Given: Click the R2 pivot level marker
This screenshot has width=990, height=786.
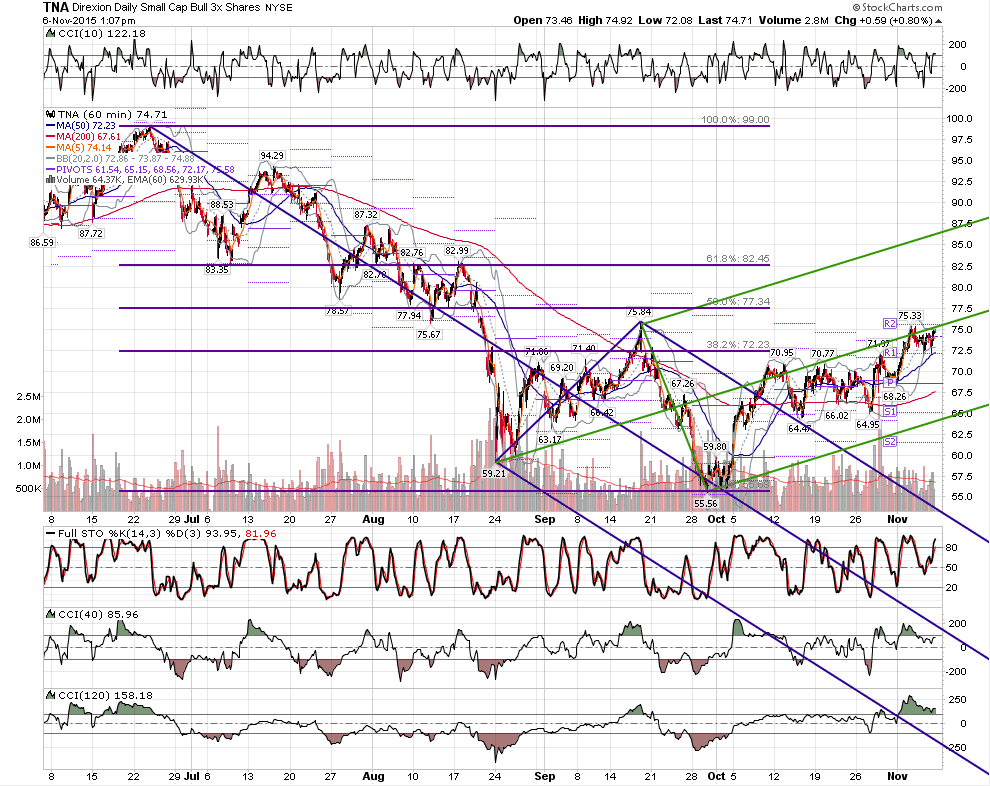Looking at the screenshot, I should [890, 323].
